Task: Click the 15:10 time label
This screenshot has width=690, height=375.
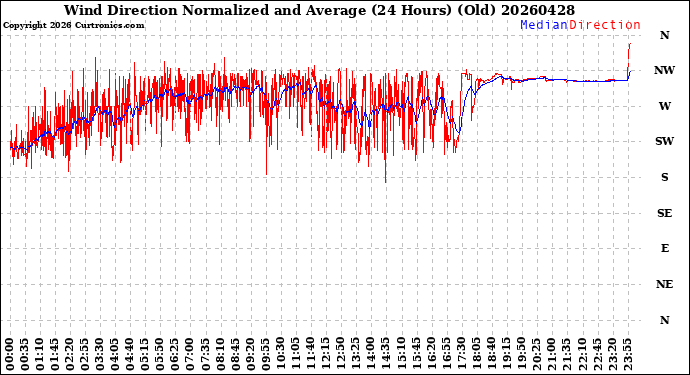Action: coord(400,354)
